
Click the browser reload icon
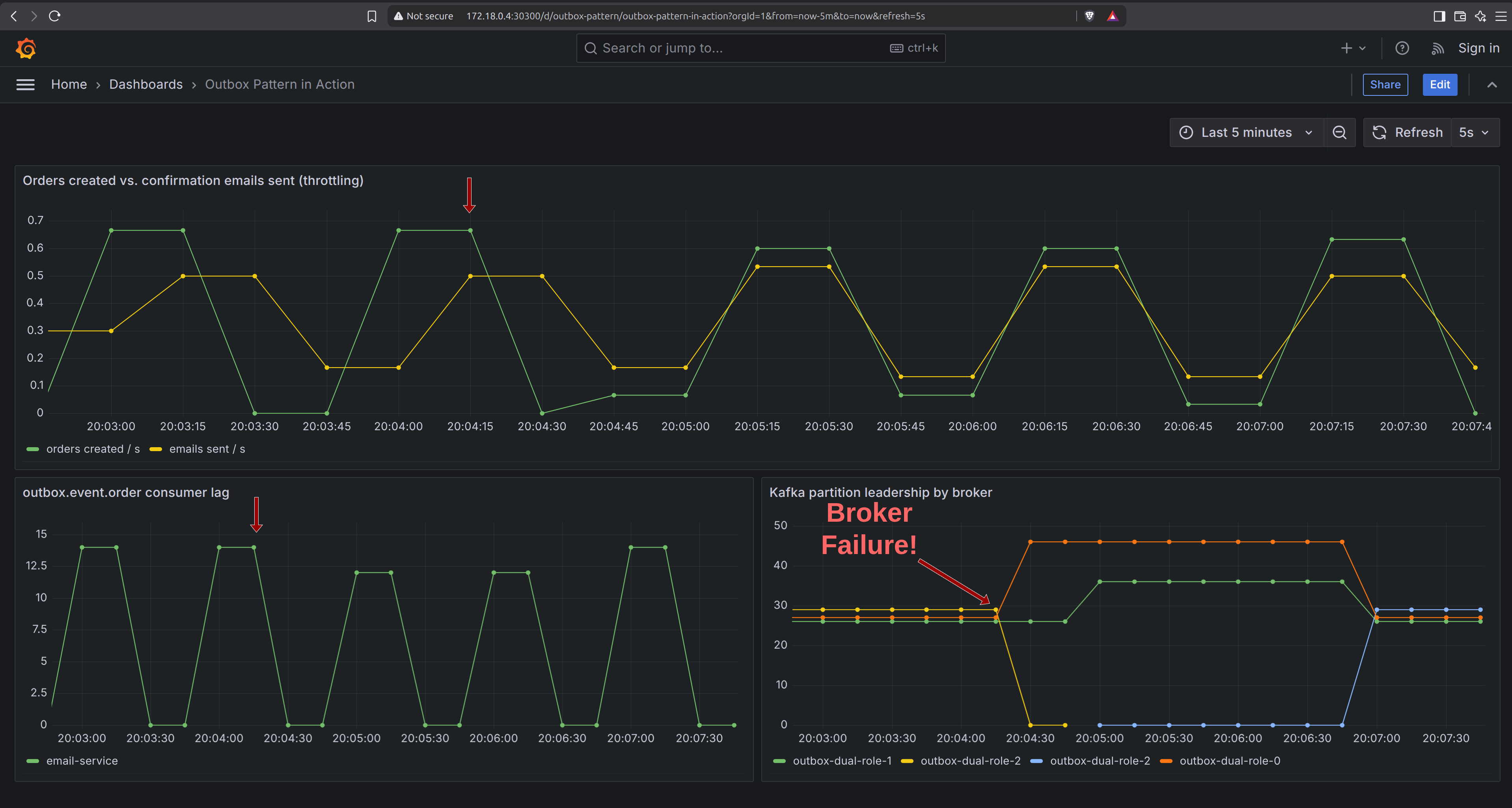(54, 16)
